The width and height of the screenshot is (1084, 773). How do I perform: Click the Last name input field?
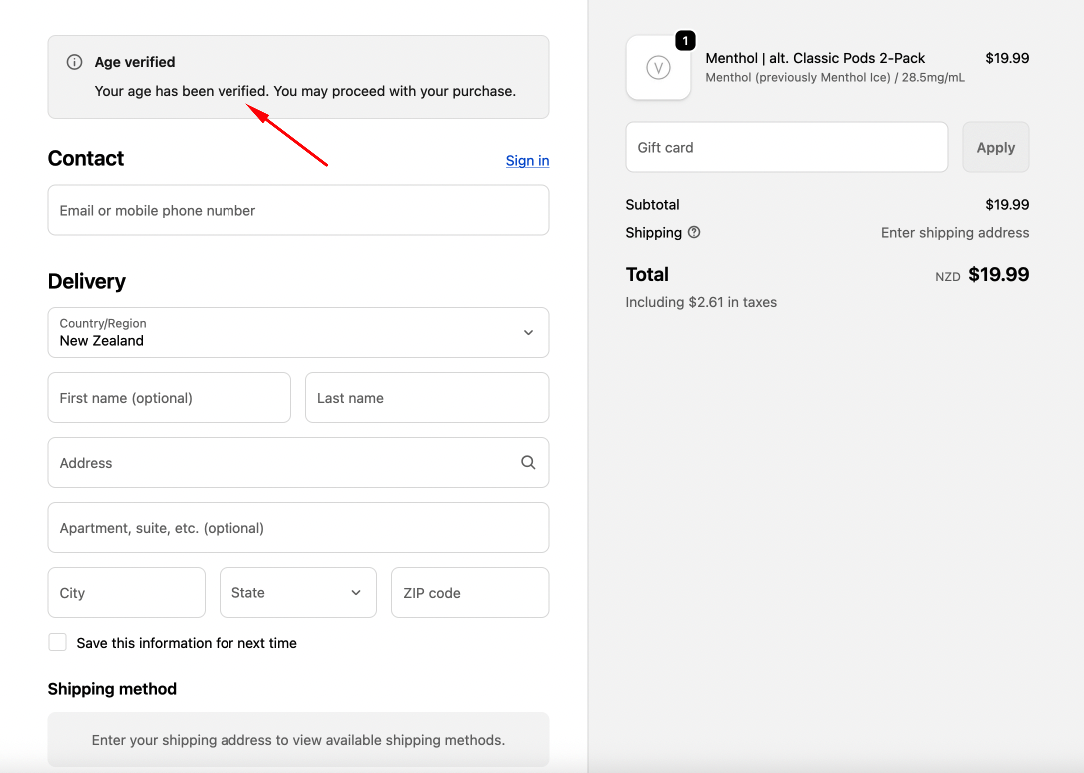(426, 398)
